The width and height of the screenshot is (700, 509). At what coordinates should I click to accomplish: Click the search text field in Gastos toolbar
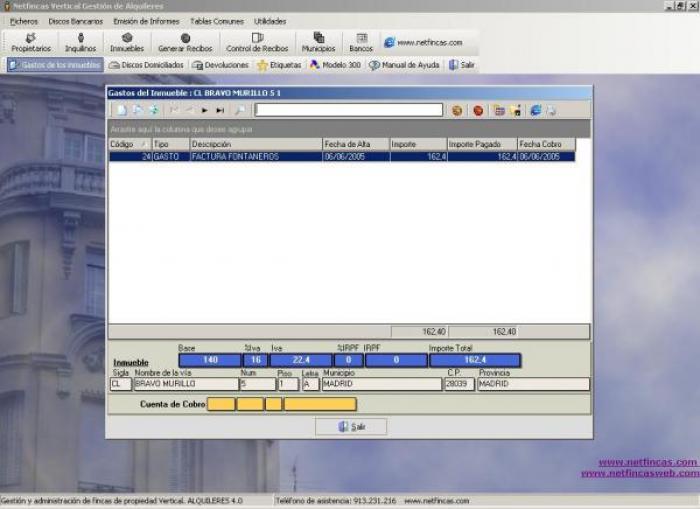tap(348, 110)
